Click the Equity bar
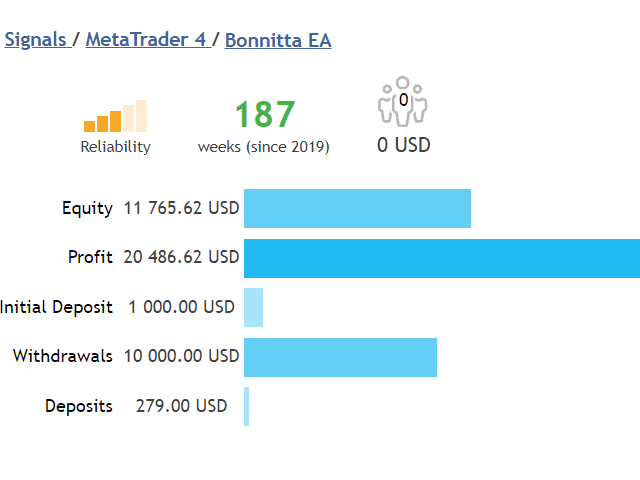This screenshot has height=480, width=640. click(x=357, y=208)
